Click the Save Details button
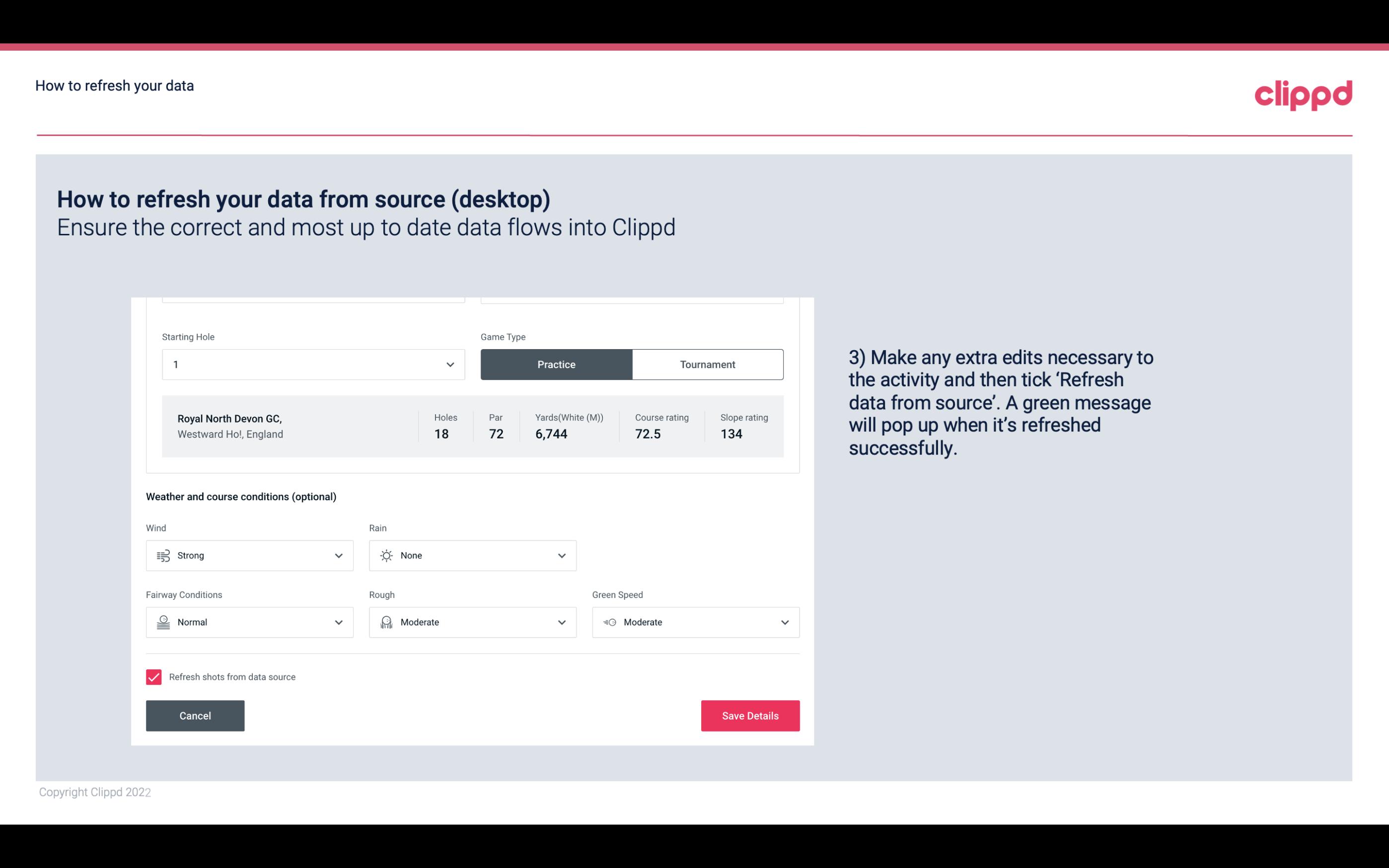The width and height of the screenshot is (1389, 868). [x=750, y=715]
